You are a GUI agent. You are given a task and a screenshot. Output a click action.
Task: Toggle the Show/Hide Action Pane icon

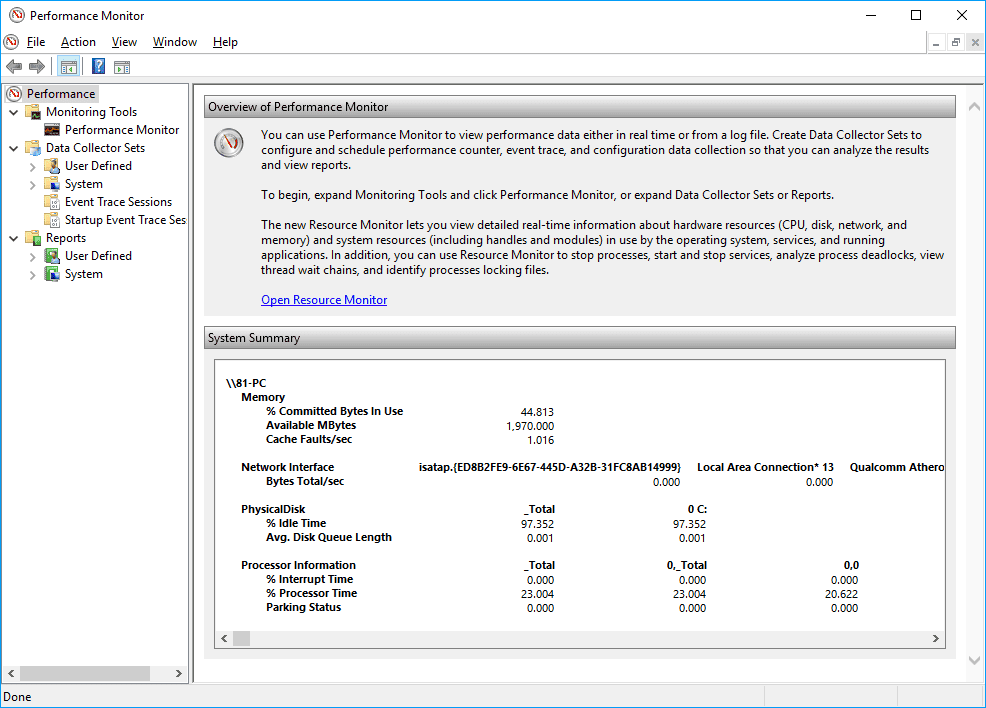pyautogui.click(x=122, y=67)
